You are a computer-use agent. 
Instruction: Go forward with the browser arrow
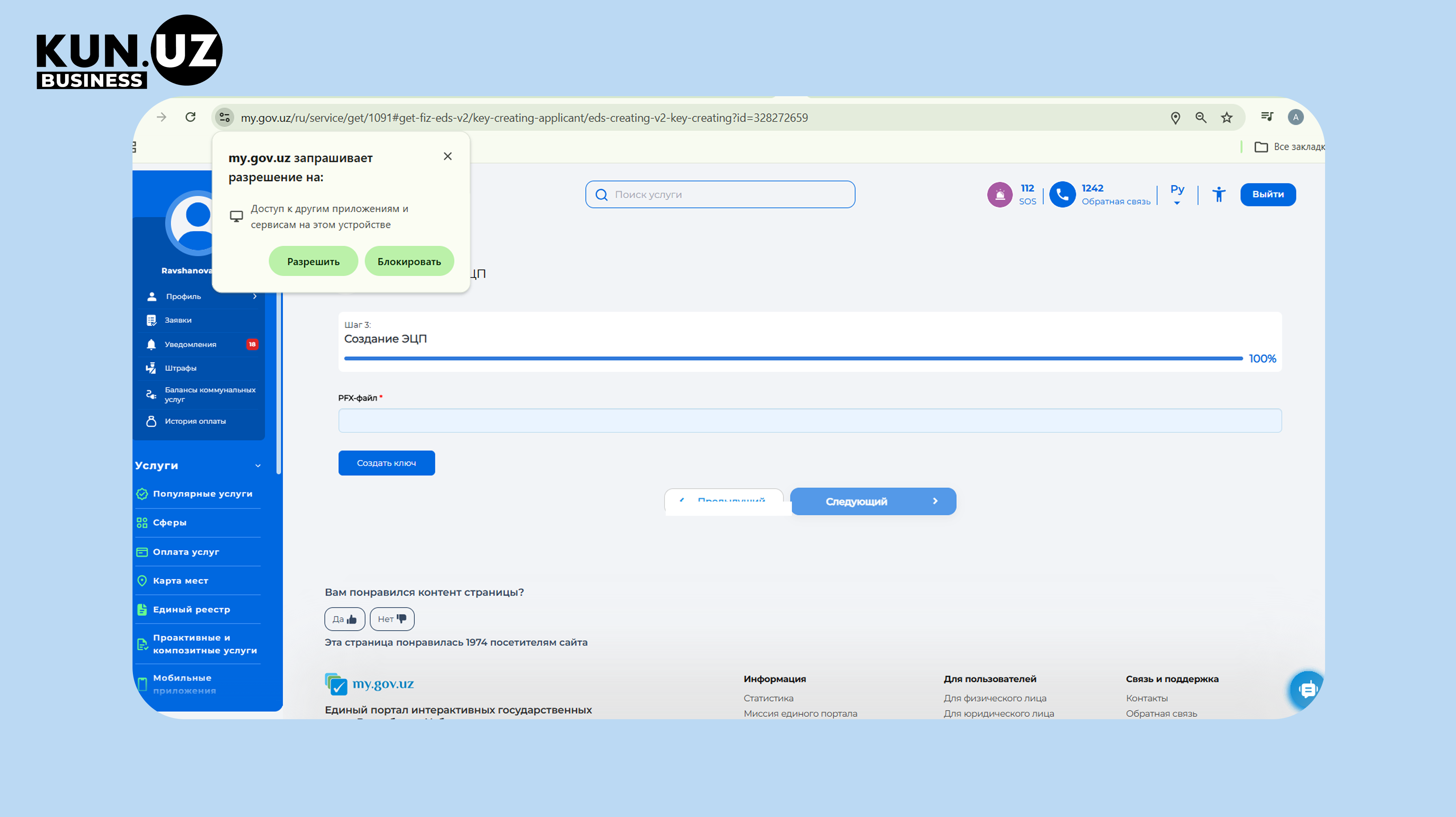[162, 117]
